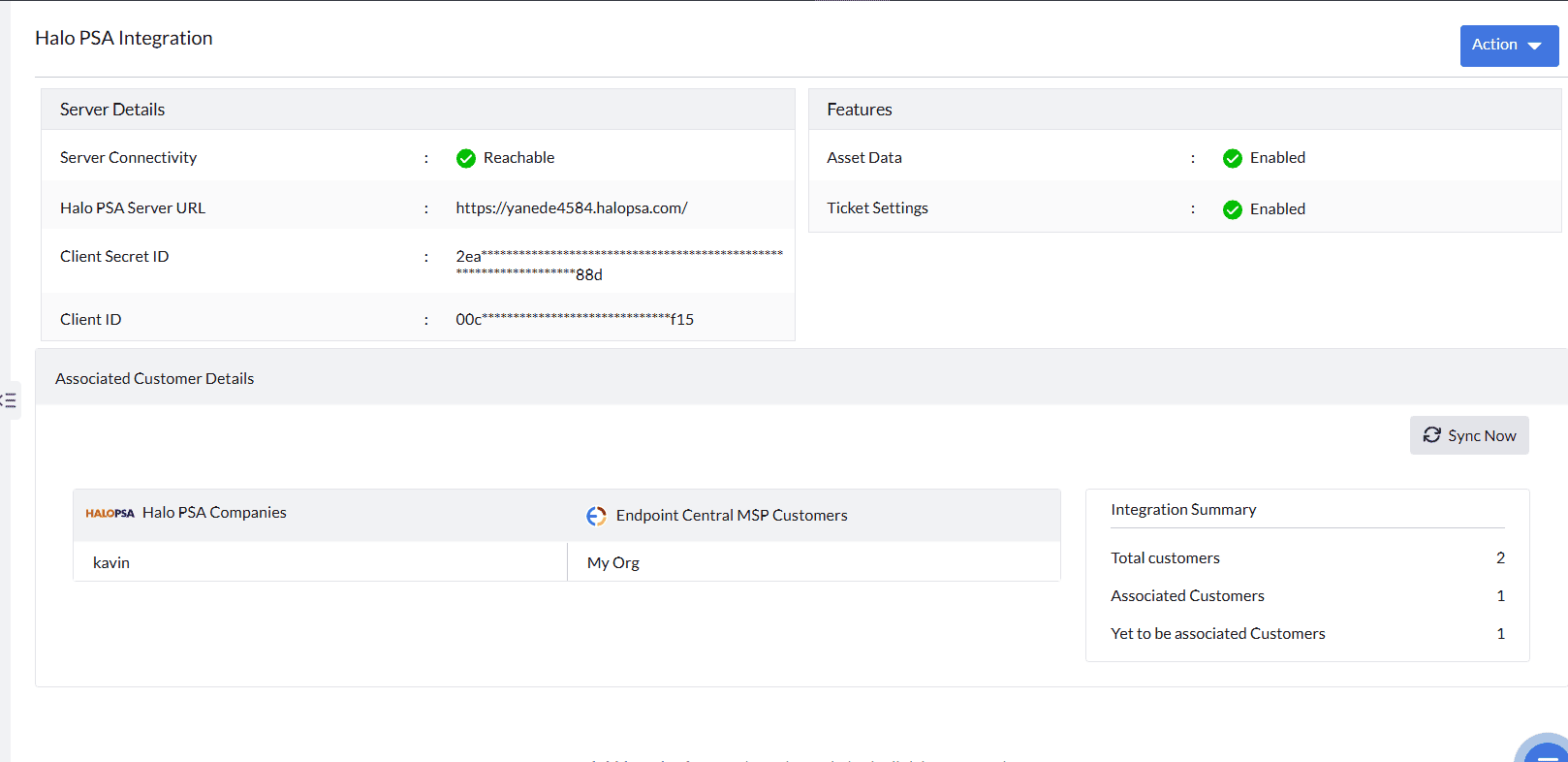1568x762 pixels.
Task: Click the Ticket Settings enabled checkmark icon
Action: [x=1233, y=209]
